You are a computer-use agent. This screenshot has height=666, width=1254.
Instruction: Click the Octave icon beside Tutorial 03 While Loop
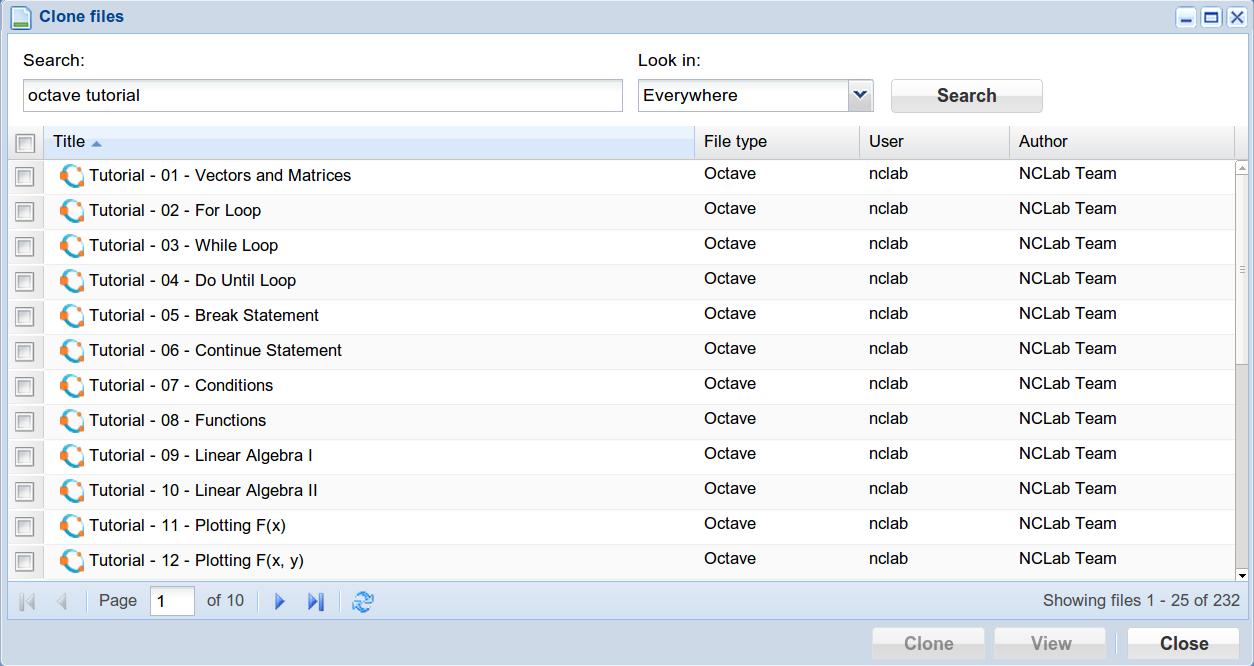pyautogui.click(x=72, y=246)
